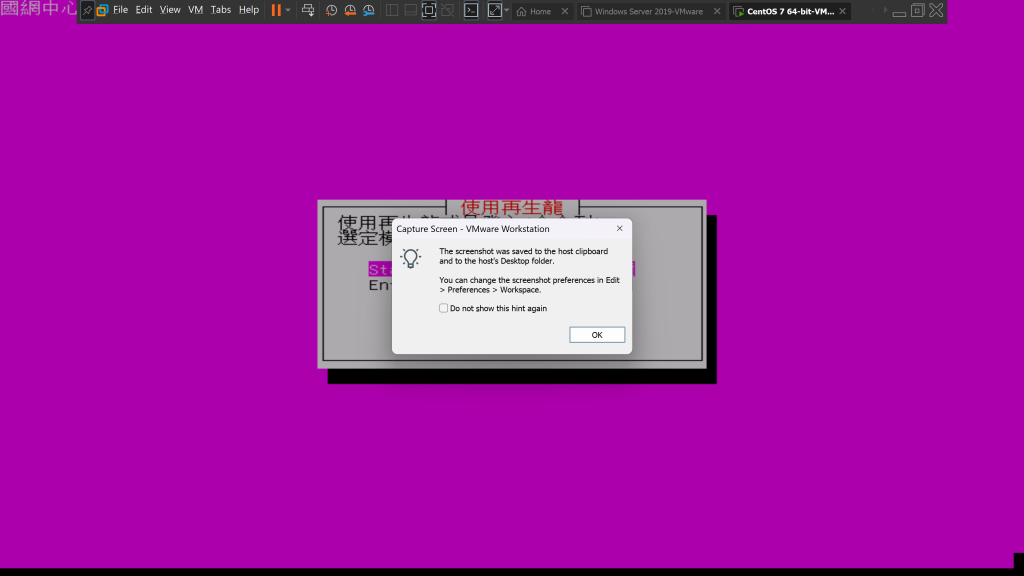This screenshot has width=1024, height=576.
Task: Open the snapshot manager icon
Action: [x=369, y=10]
